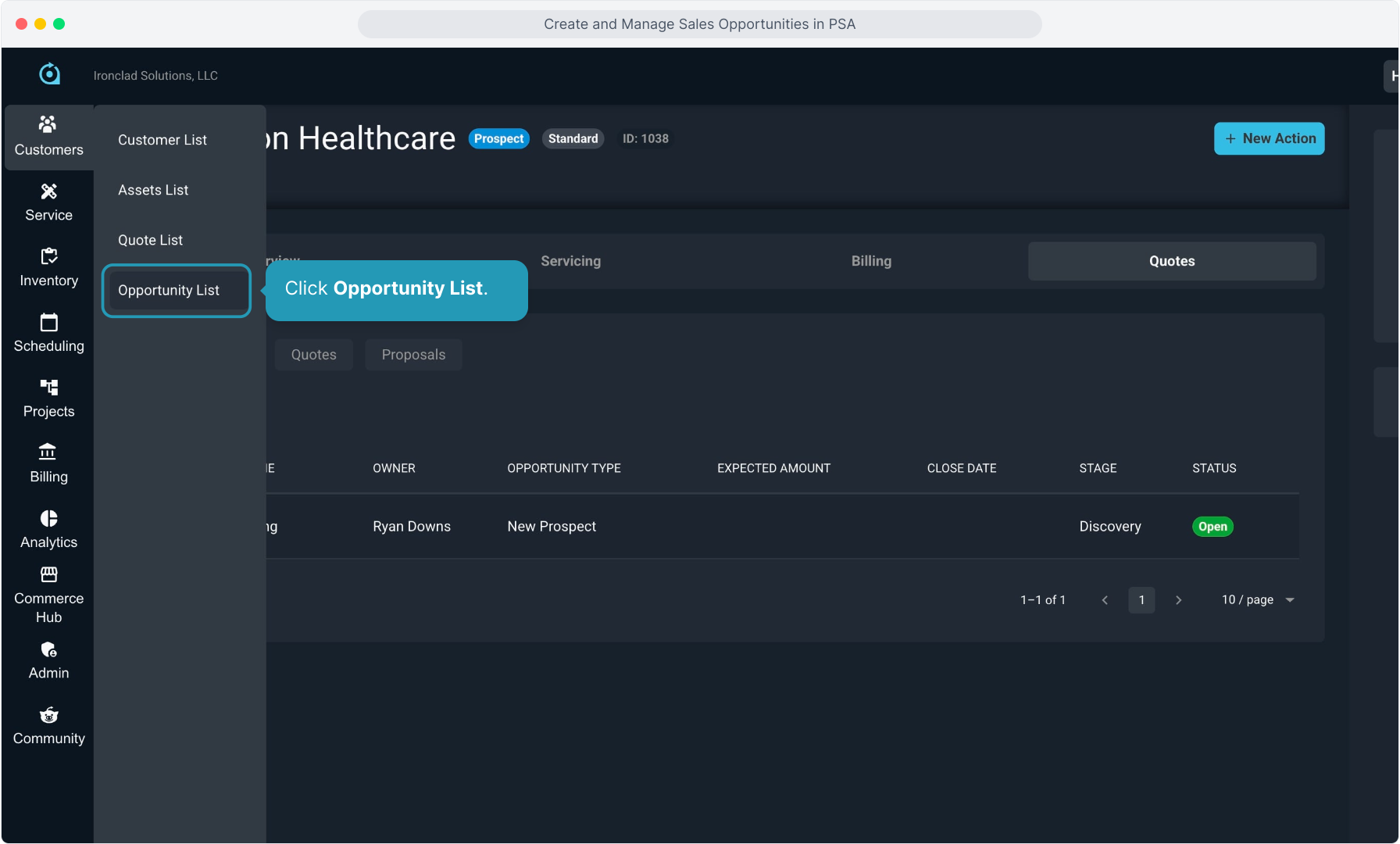Open Customer List from the menu
This screenshot has width=1400, height=844.
[162, 140]
